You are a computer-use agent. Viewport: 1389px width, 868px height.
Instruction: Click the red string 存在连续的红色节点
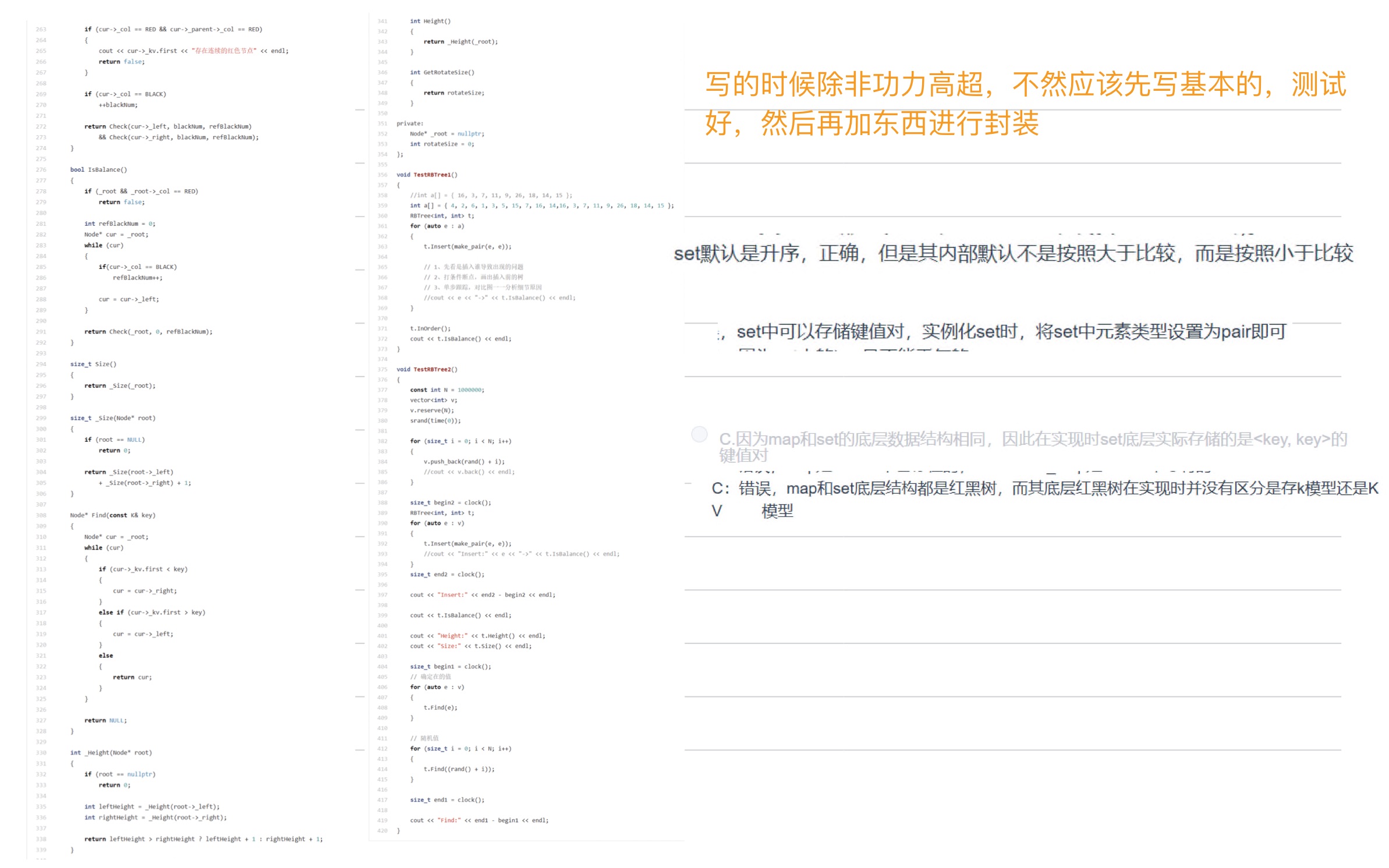coord(224,51)
